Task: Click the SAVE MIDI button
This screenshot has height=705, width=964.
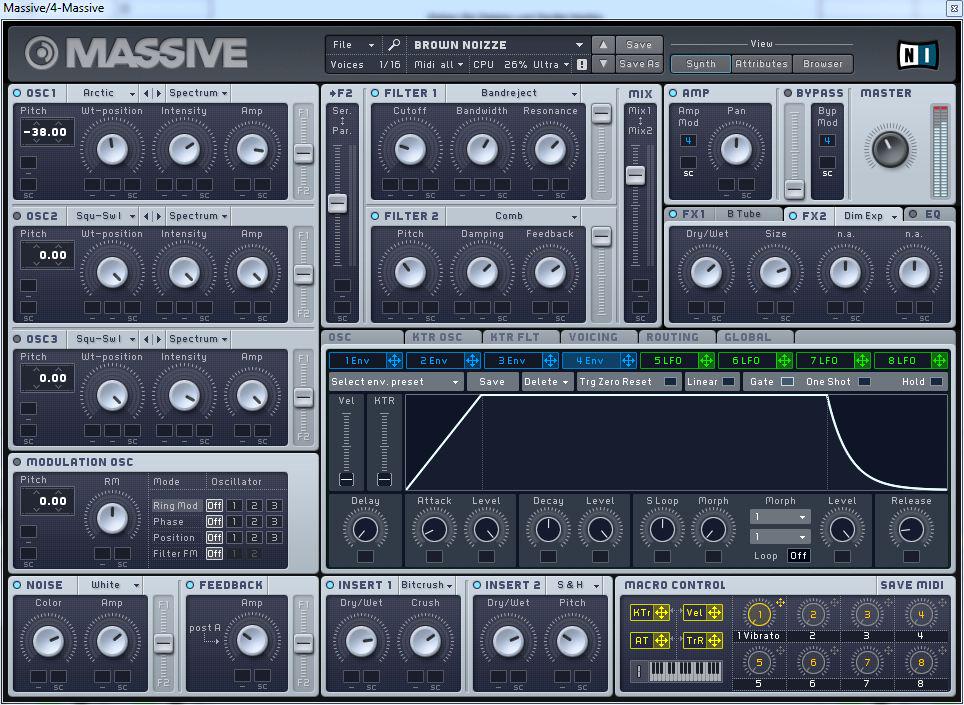Action: (x=912, y=585)
